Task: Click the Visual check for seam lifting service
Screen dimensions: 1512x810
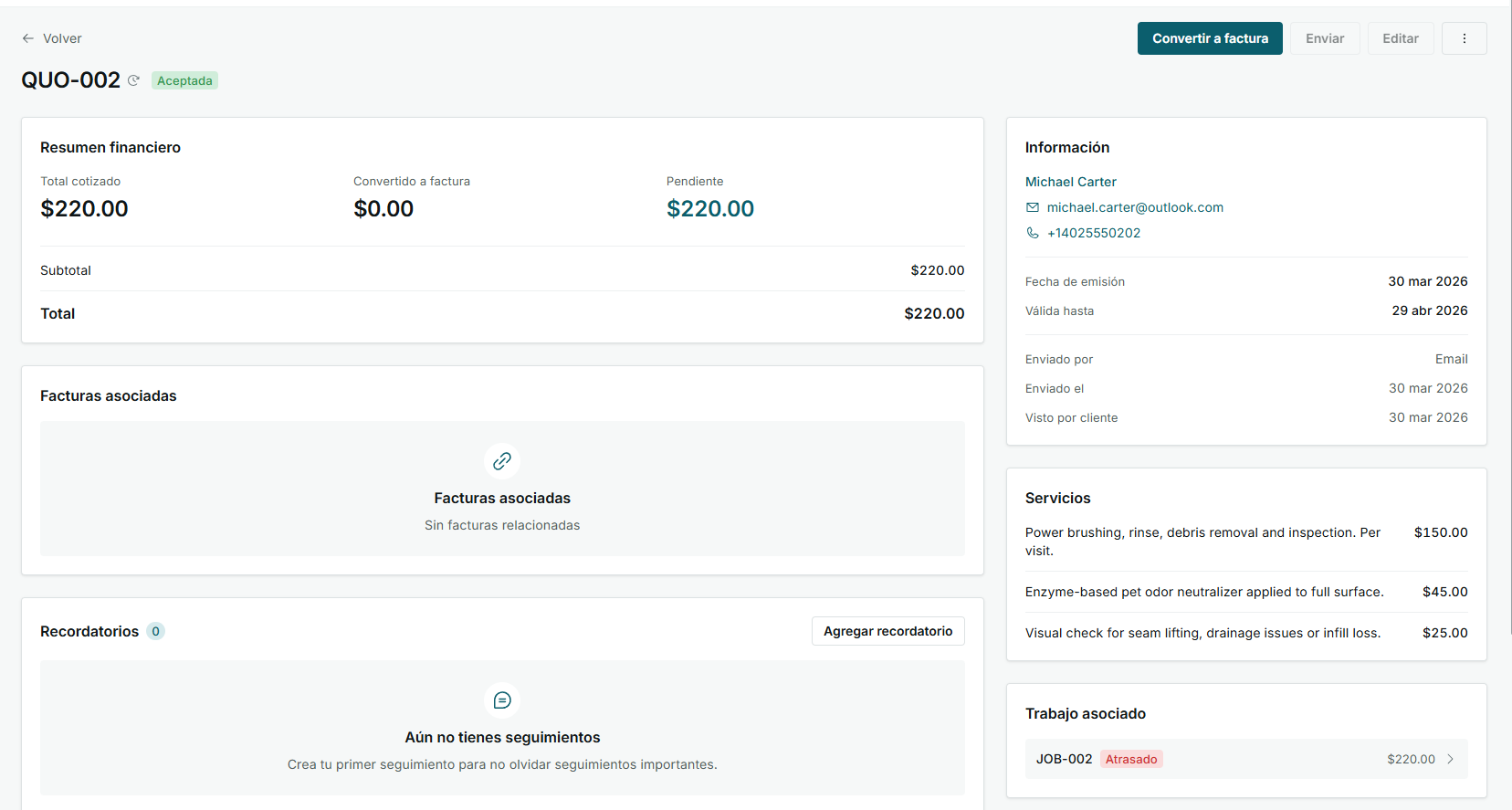Action: (1202, 633)
